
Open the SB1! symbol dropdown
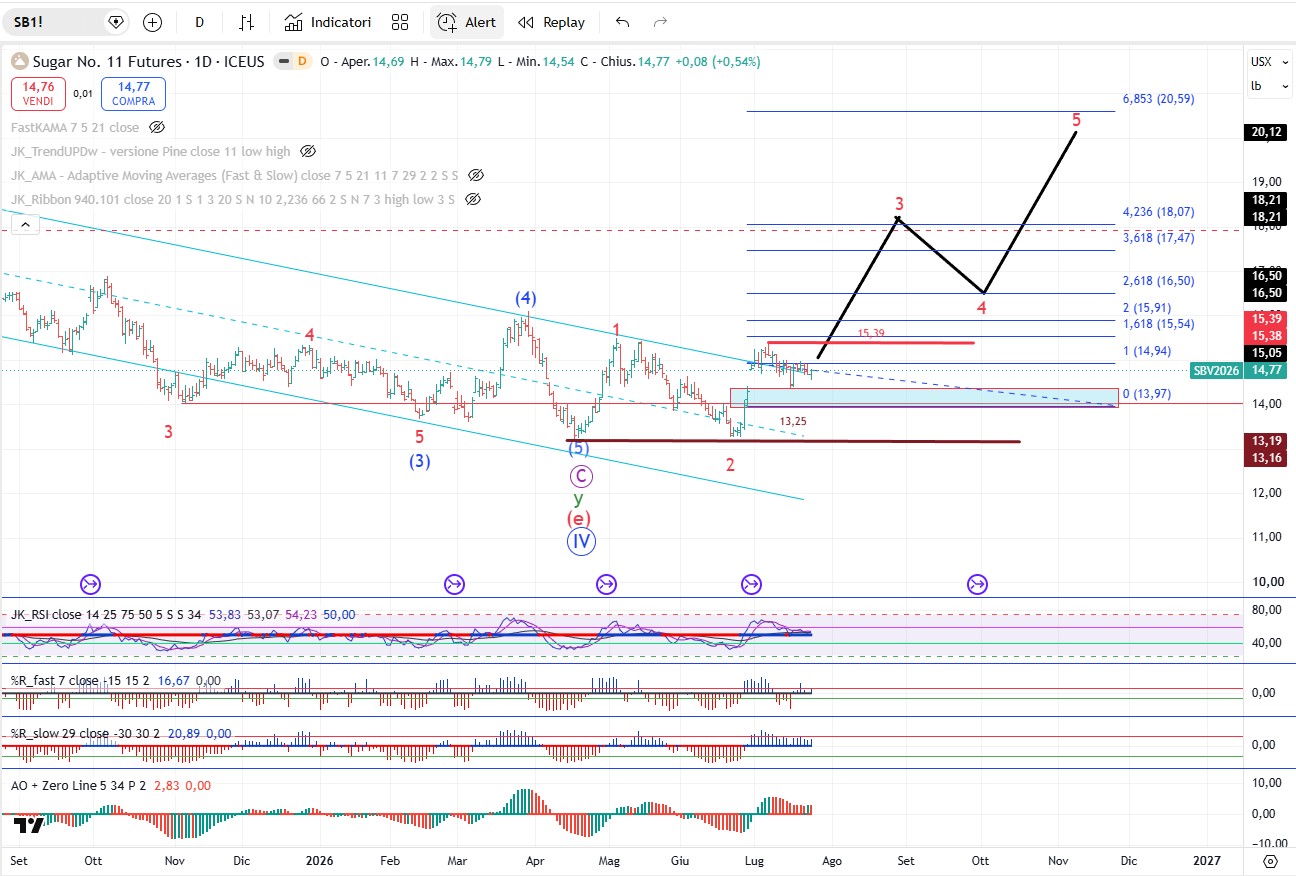(69, 22)
